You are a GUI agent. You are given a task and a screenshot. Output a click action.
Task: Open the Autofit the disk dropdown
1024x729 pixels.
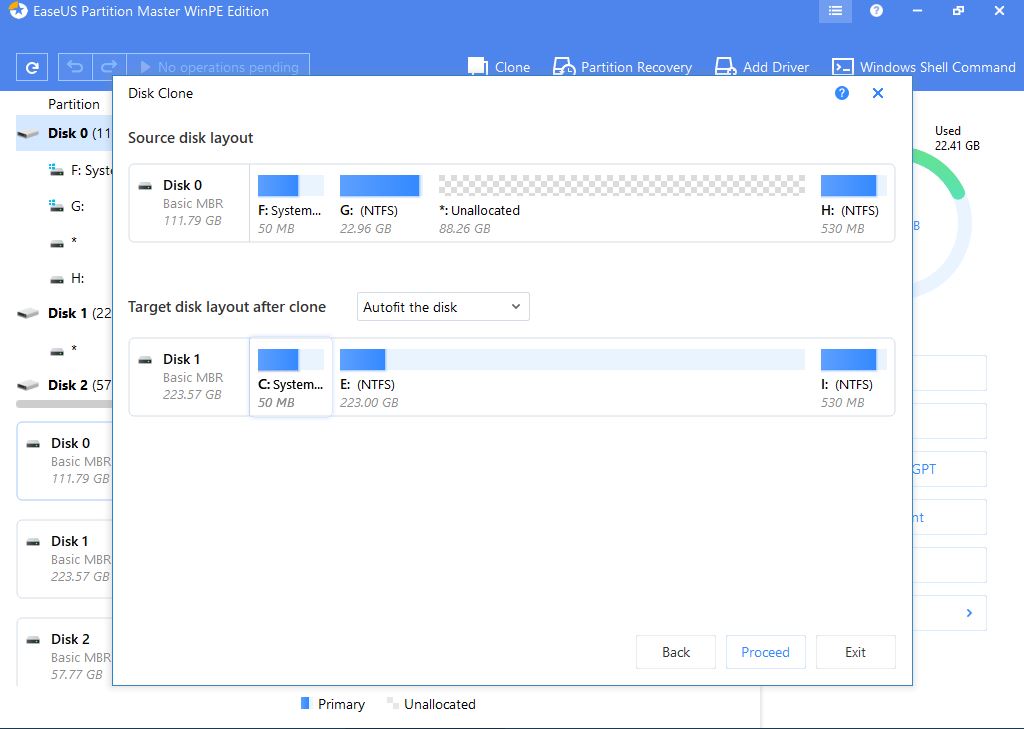[x=443, y=307]
